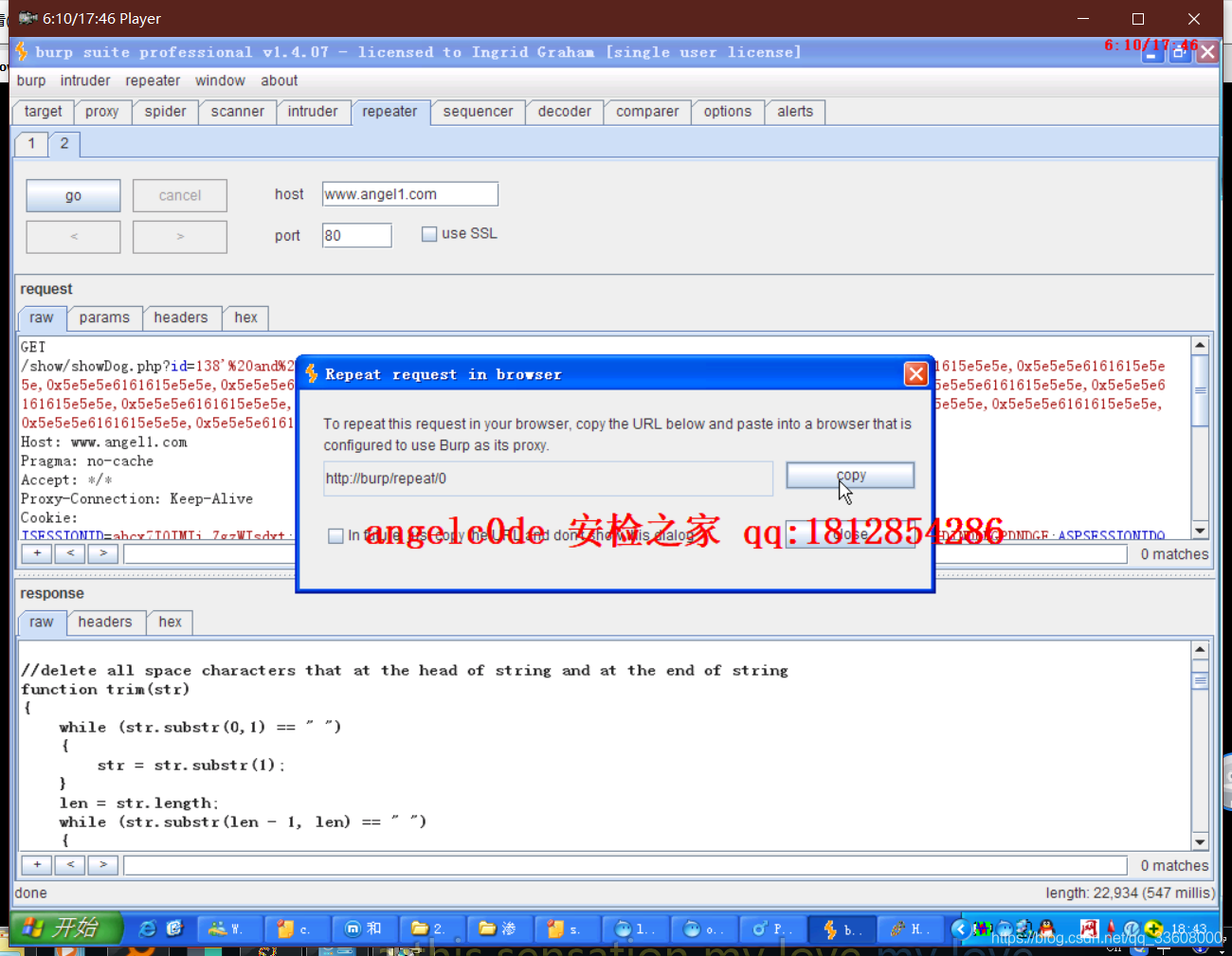Launch Internet Explorer from quick launch
Viewport: 1232px width, 956px height.
(x=147, y=929)
